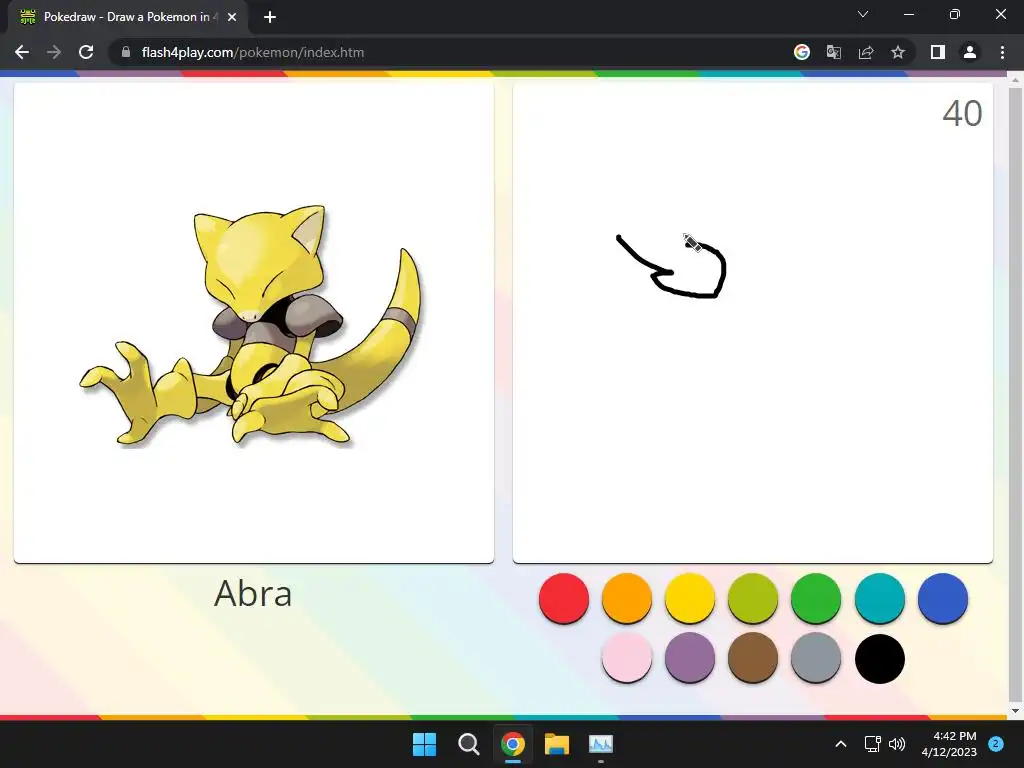Choose the blue color swatch
Viewport: 1024px width, 768px height.
(x=942, y=598)
